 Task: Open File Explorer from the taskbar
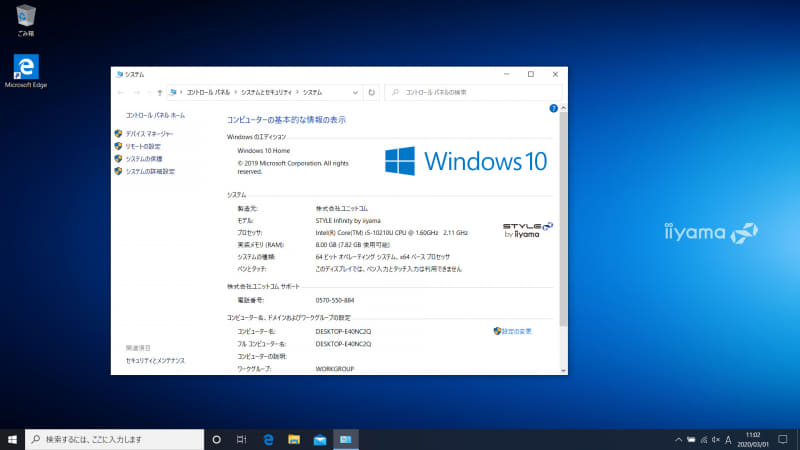(294, 439)
